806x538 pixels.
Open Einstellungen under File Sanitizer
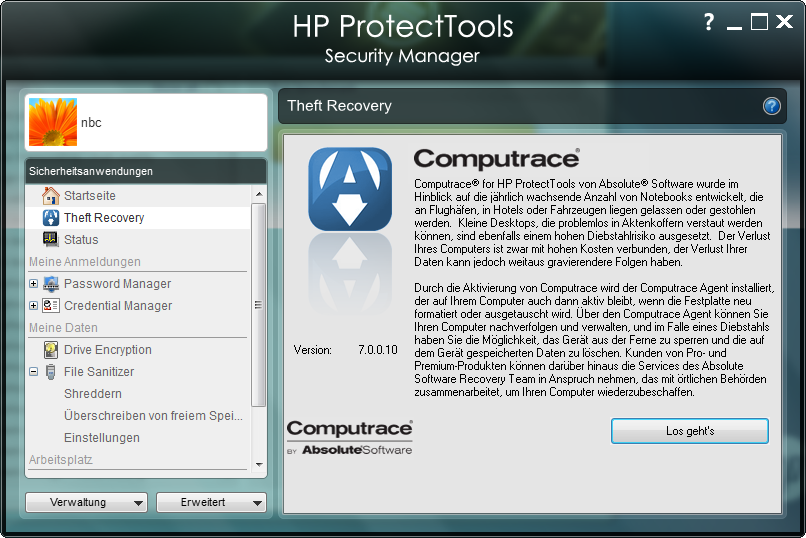click(x=102, y=438)
